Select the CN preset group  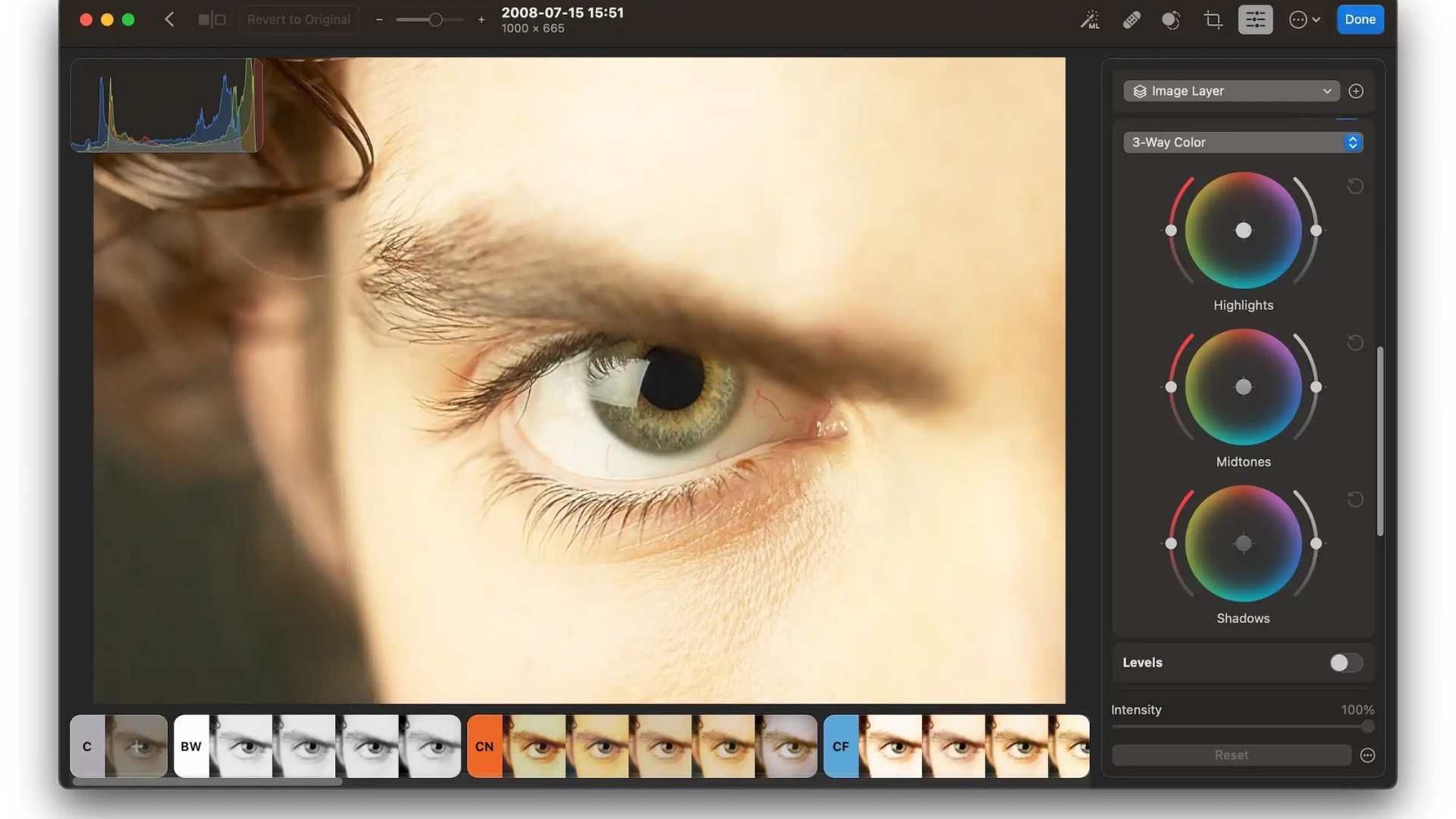point(485,746)
